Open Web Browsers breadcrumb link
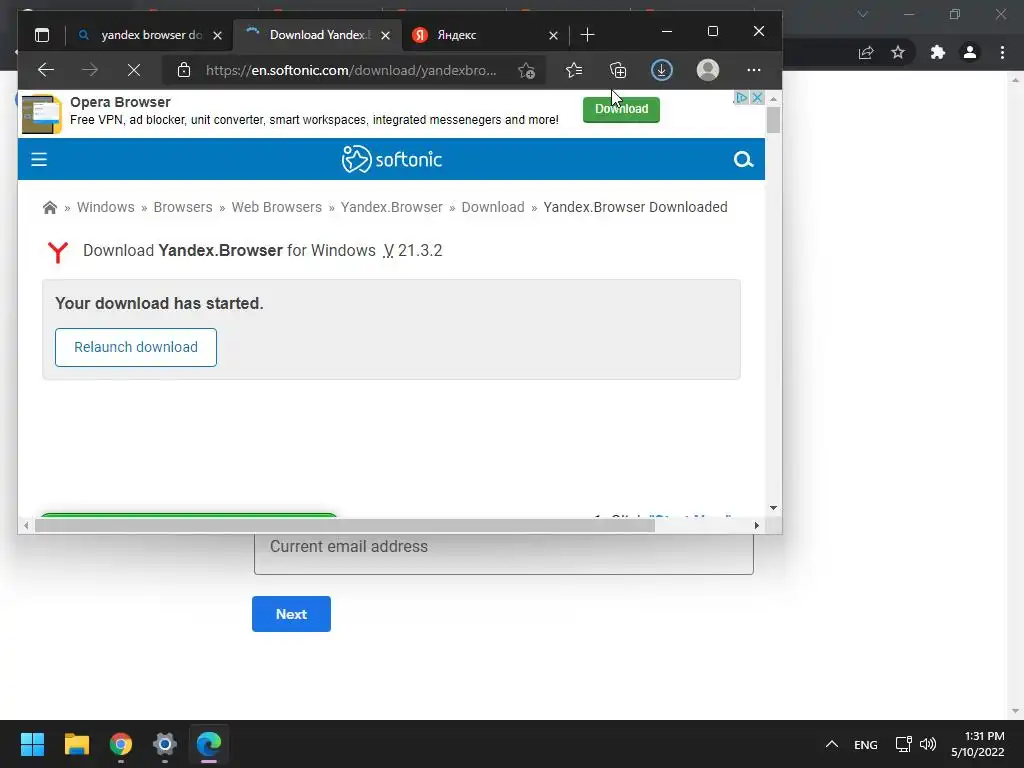This screenshot has width=1024, height=768. [x=277, y=207]
